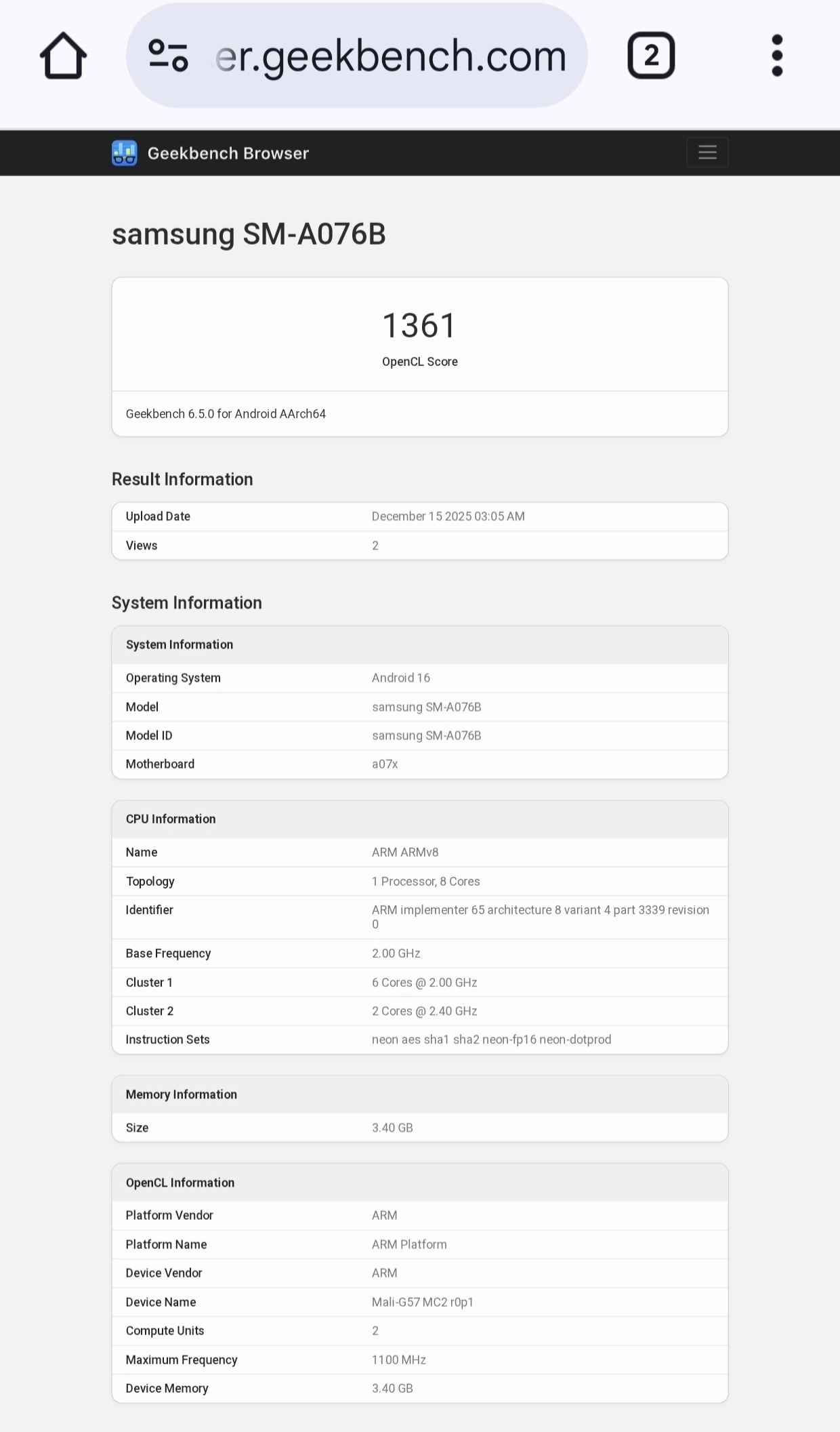Click the Geekbench Browser title link
The width and height of the screenshot is (840, 1432).
pos(228,153)
